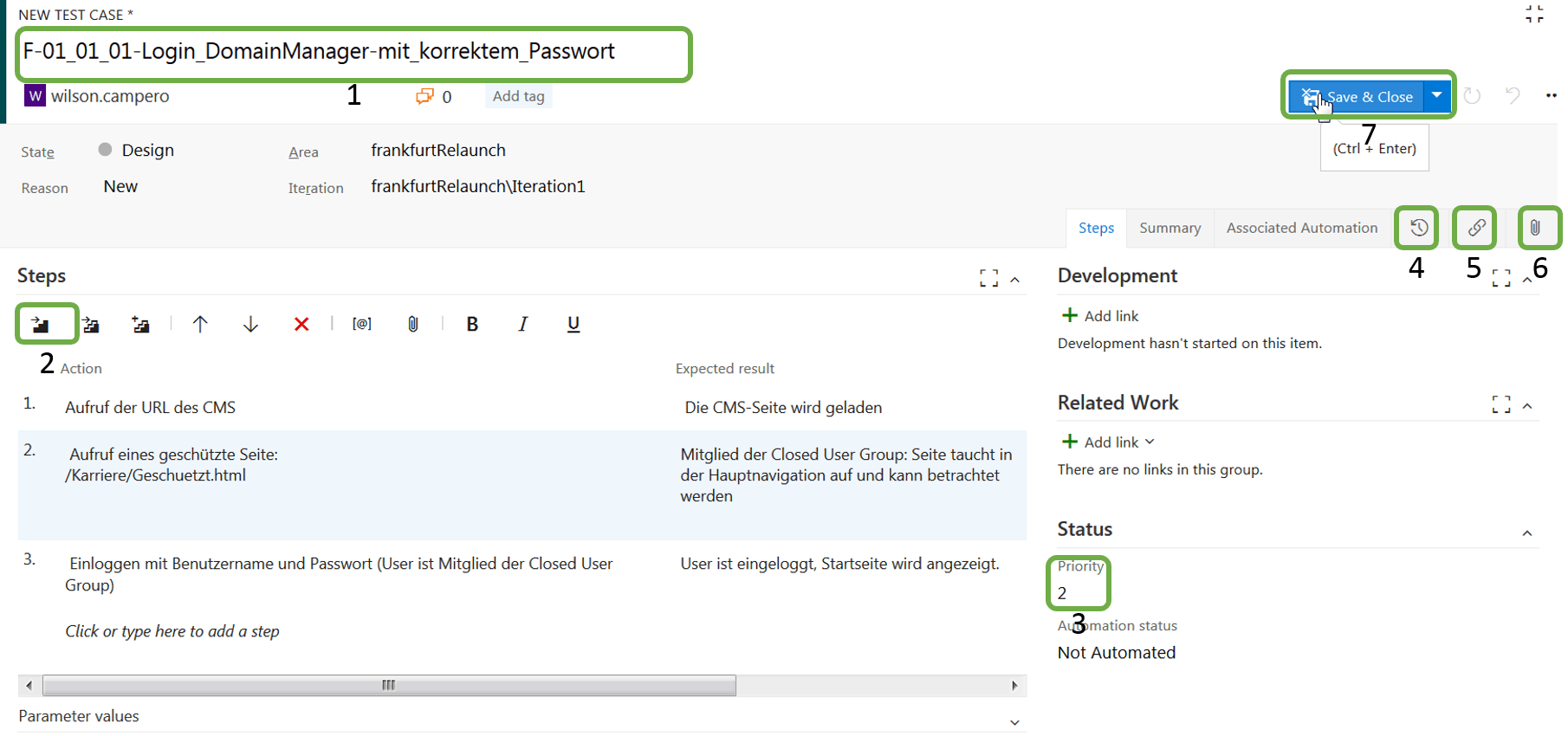1568x736 pixels.
Task: Click the Insert shared steps icon
Action: coord(91,325)
